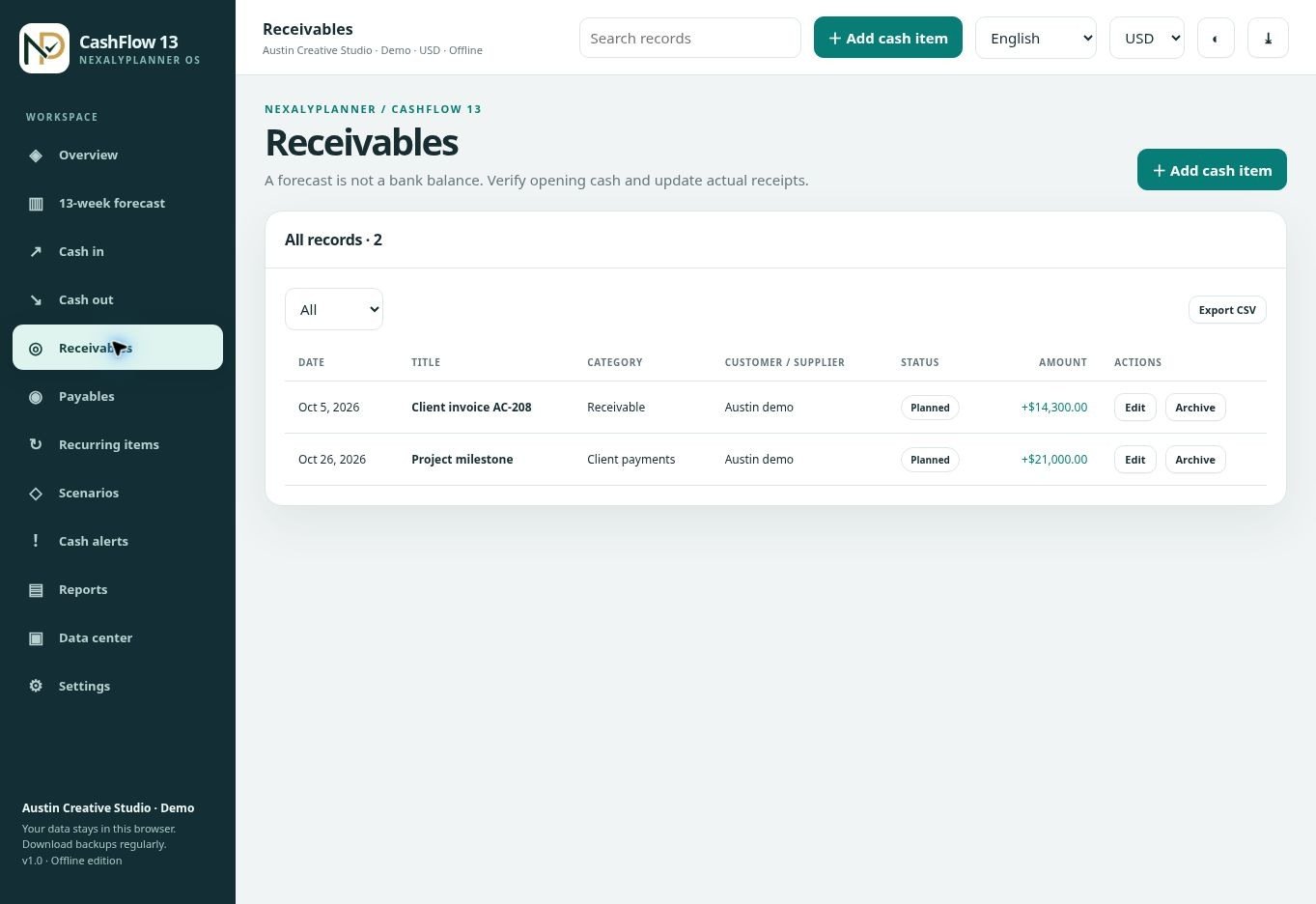
Task: Click the Recurring items refresh icon
Action: [x=36, y=445]
